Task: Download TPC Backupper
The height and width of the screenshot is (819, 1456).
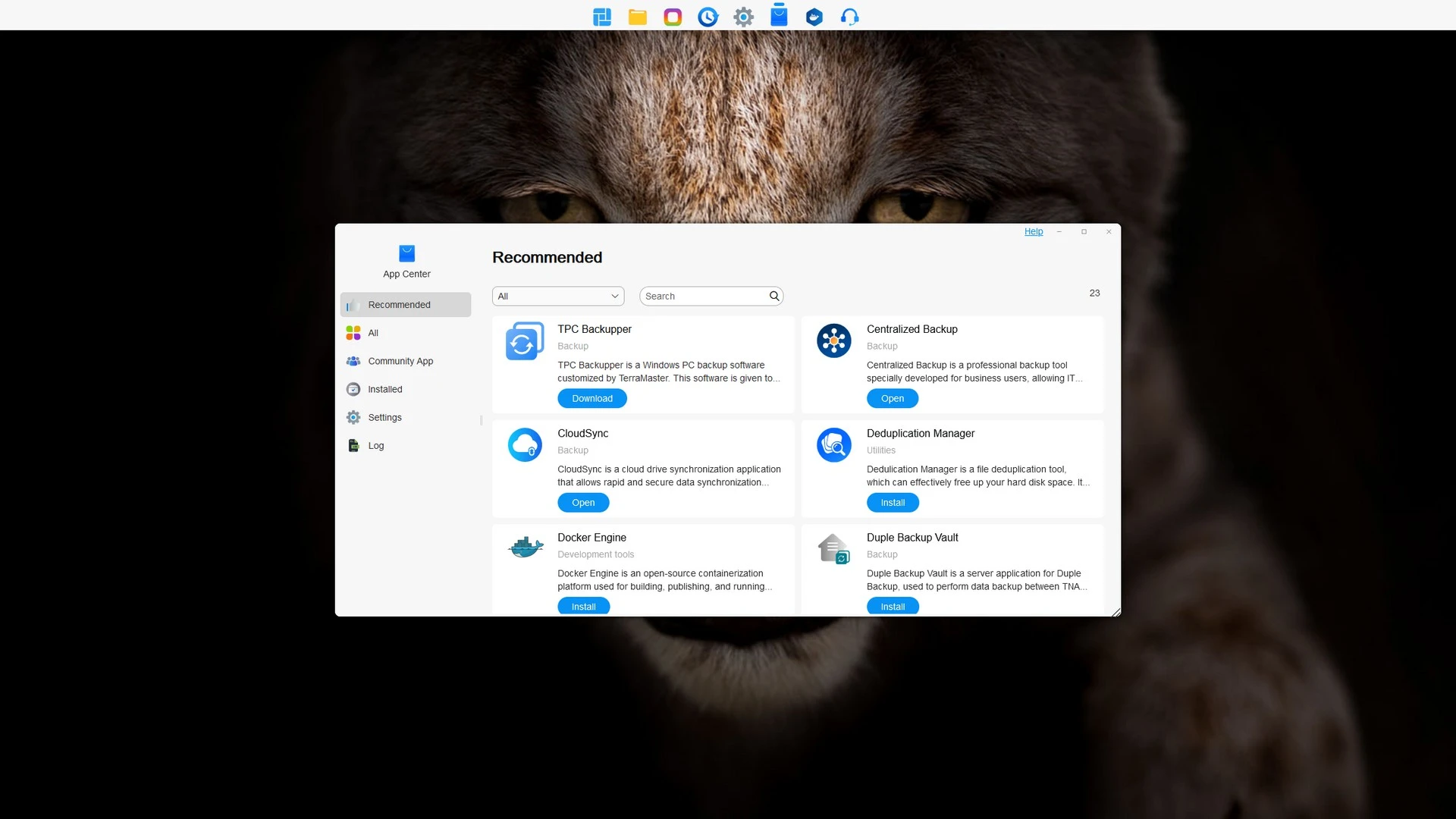Action: click(x=591, y=399)
